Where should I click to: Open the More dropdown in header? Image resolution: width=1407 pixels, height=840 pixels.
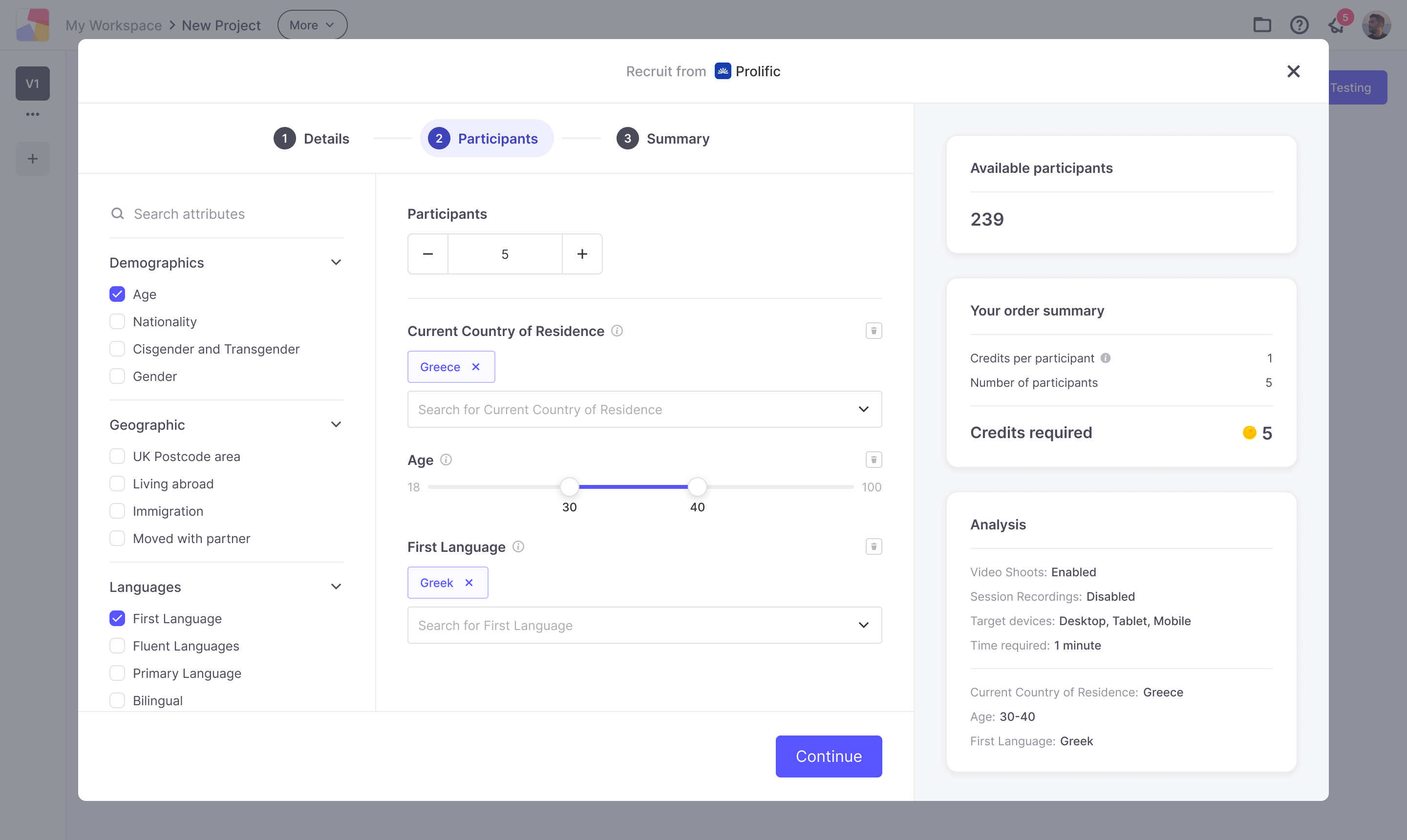(312, 25)
